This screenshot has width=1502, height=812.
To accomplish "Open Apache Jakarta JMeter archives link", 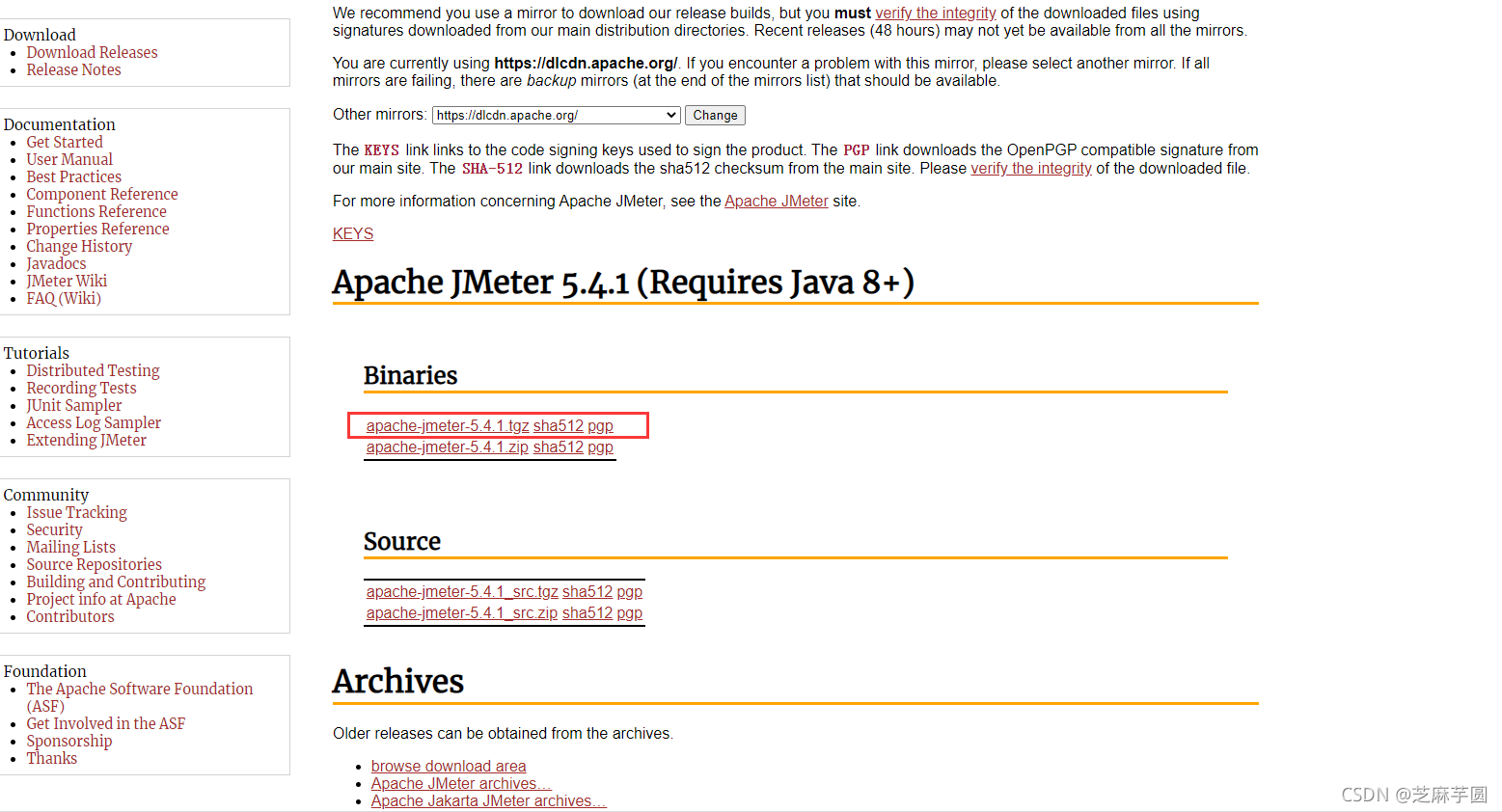I will tap(489, 800).
